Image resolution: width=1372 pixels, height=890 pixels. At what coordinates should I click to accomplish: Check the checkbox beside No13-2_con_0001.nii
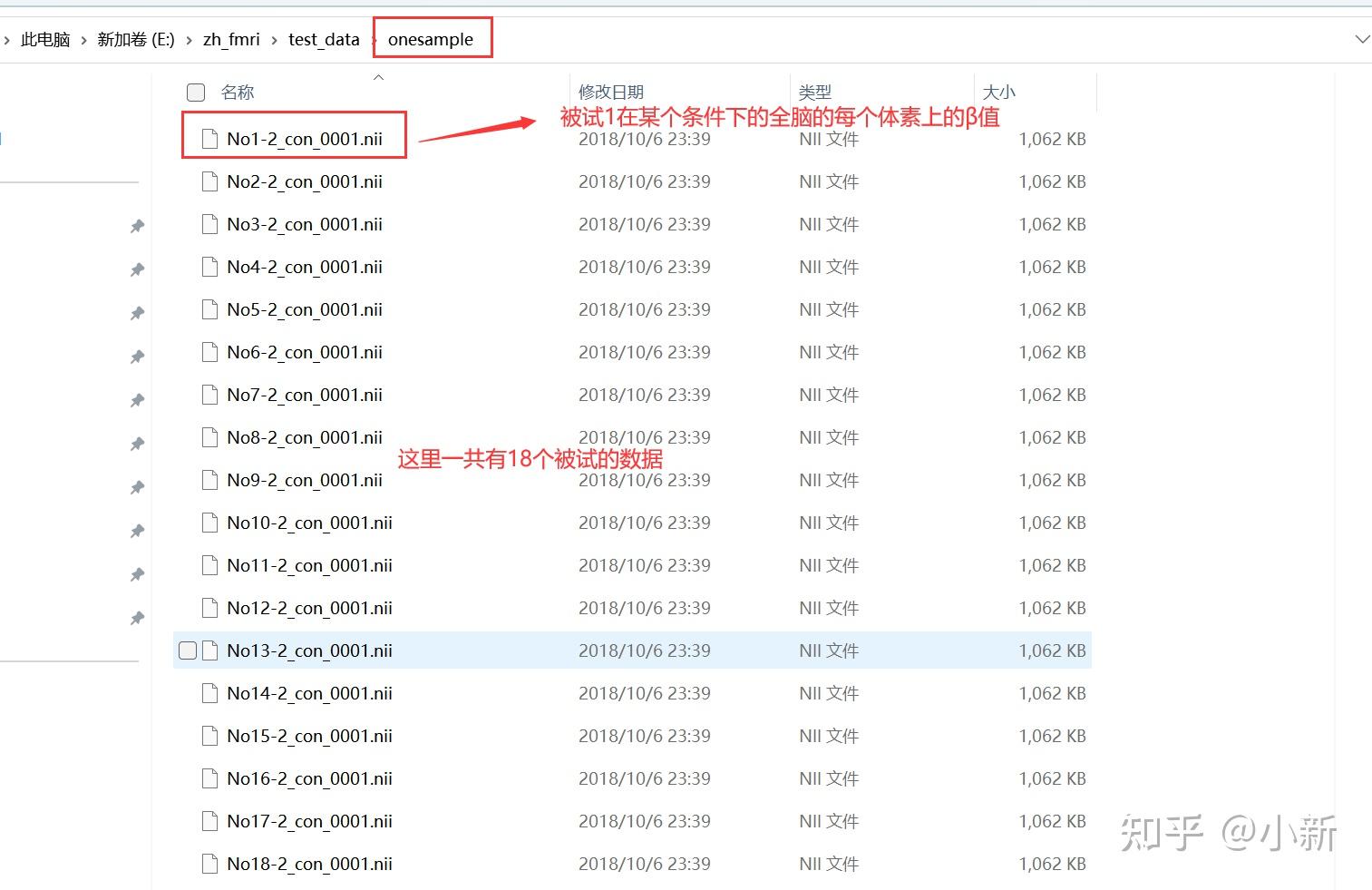(x=188, y=650)
